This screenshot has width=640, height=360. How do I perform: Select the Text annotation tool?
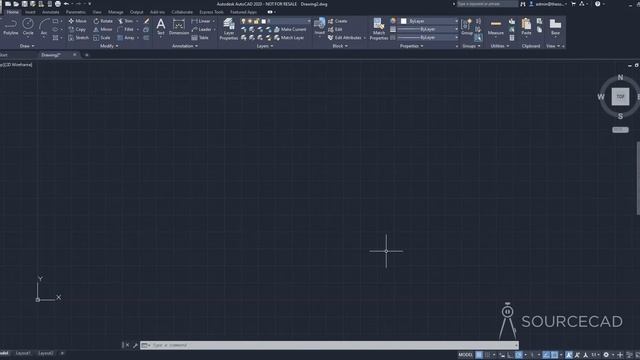[161, 27]
